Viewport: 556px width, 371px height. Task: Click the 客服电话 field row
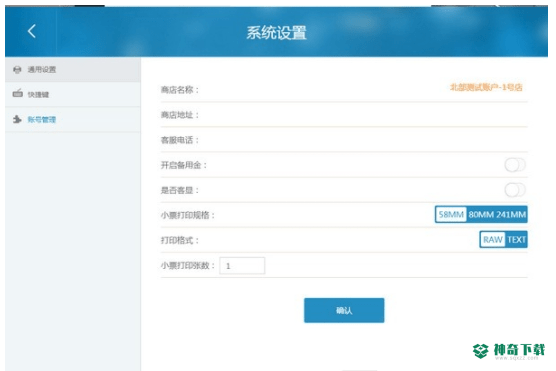pyautogui.click(x=344, y=140)
